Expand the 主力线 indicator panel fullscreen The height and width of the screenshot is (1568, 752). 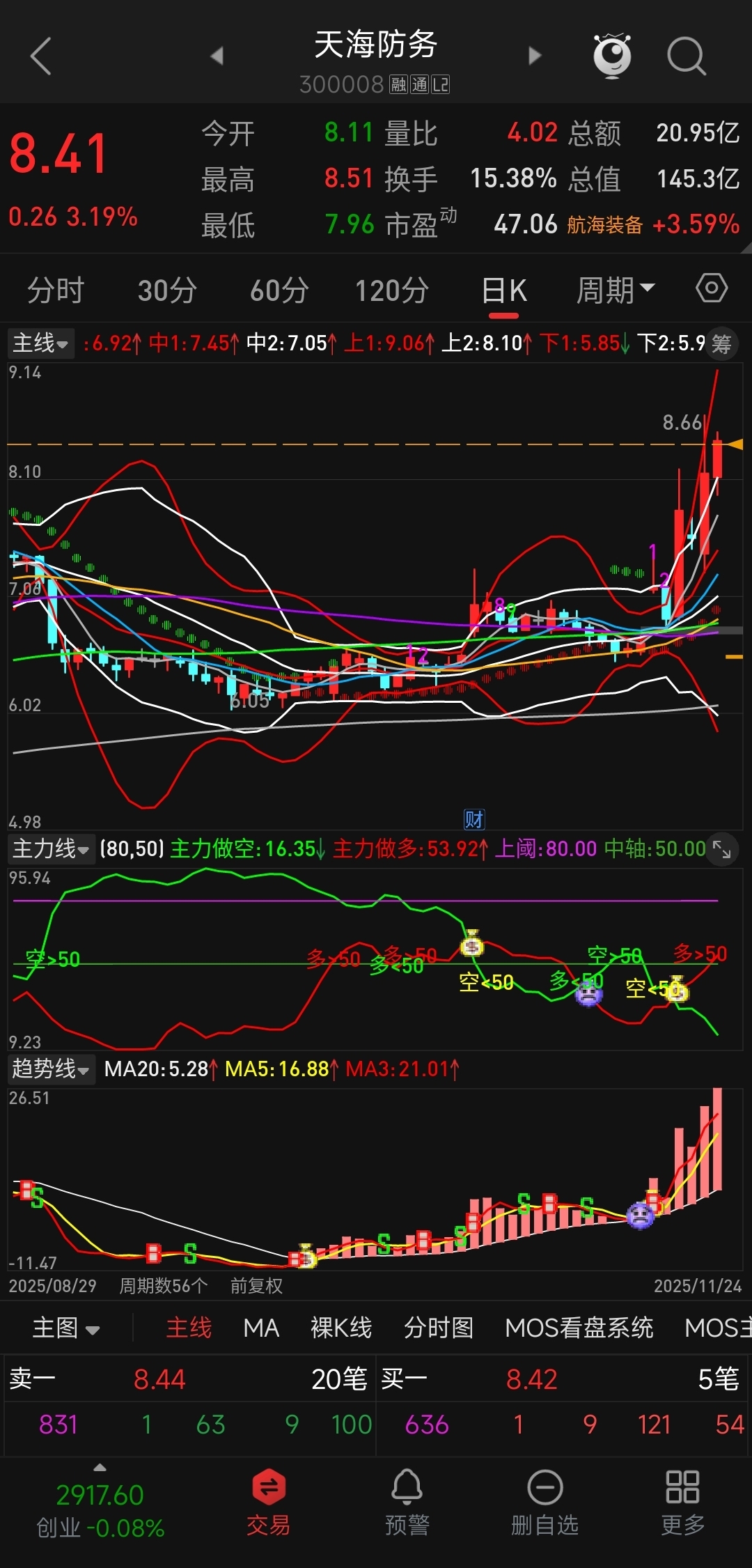coord(722,849)
